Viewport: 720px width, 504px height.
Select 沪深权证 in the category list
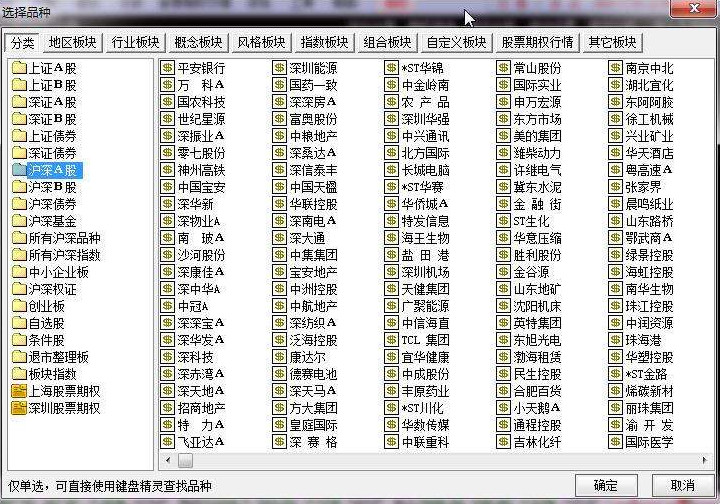52,289
